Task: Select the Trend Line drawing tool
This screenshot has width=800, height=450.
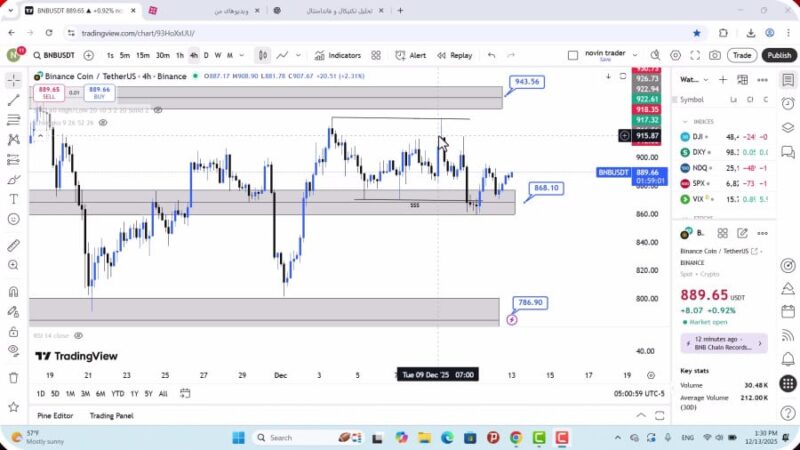Action: point(13,100)
